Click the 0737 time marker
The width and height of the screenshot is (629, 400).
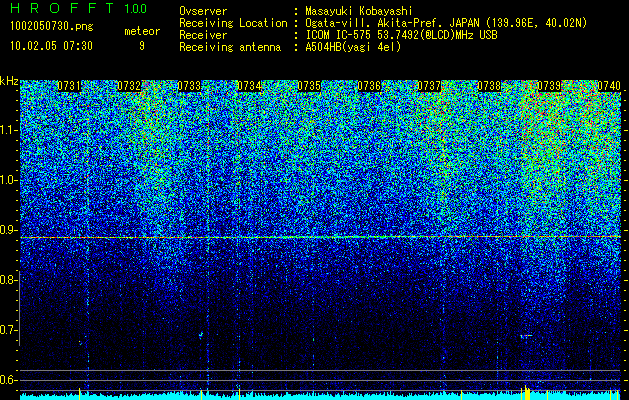[429, 86]
